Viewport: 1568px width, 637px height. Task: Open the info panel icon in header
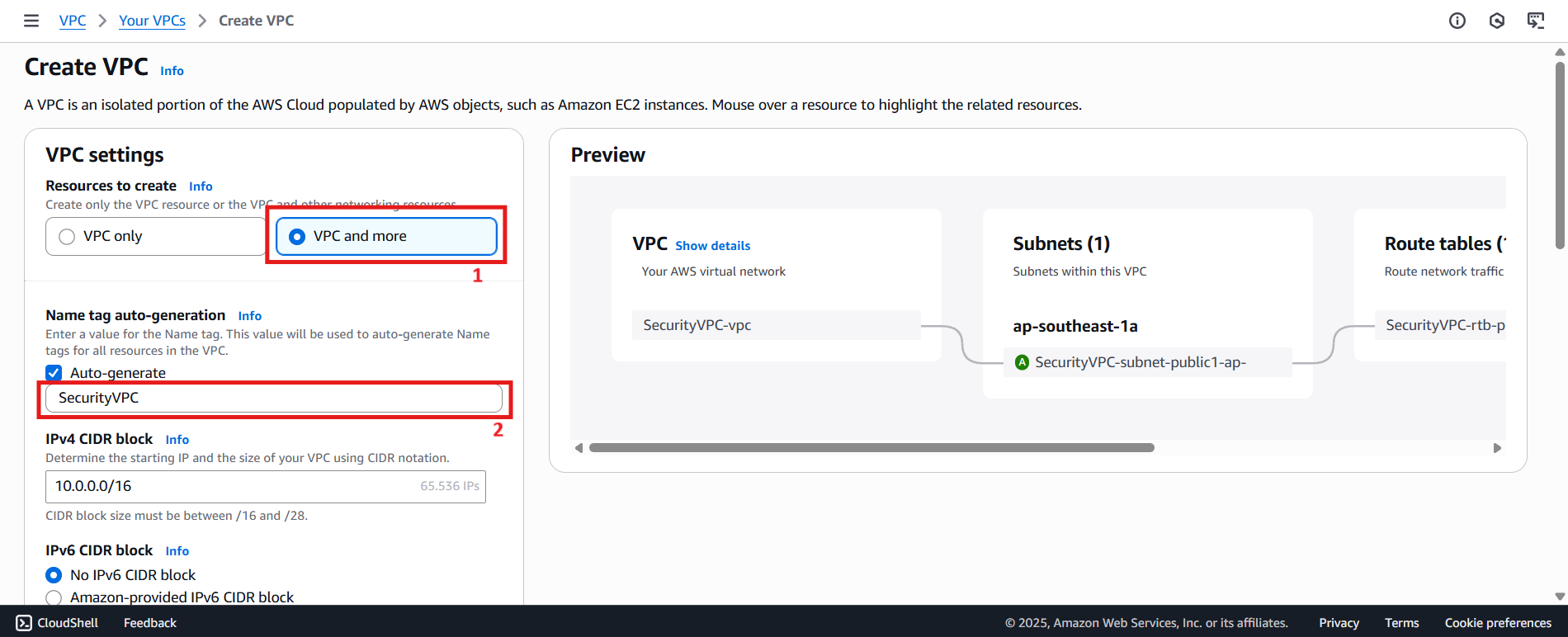(x=1457, y=21)
